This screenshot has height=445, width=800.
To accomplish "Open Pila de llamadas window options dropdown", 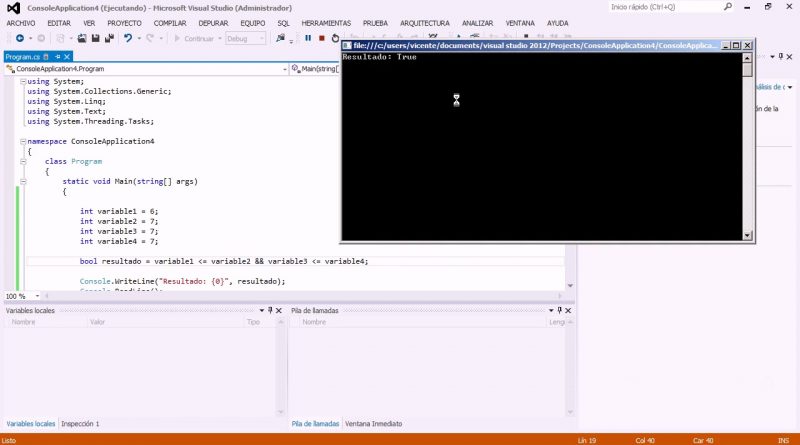I will 551,310.
